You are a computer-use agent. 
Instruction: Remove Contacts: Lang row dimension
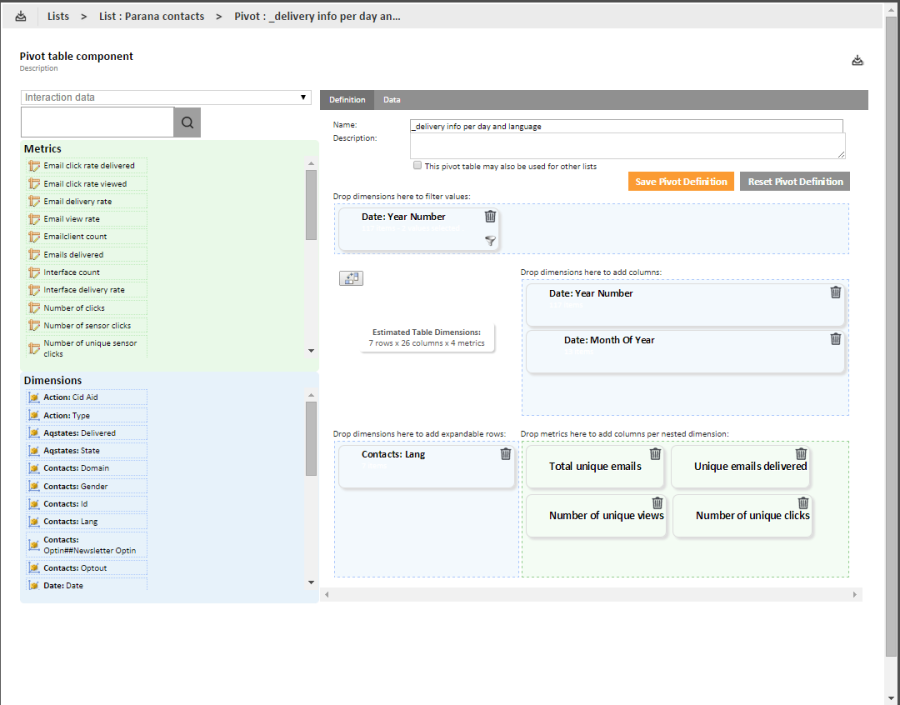(x=505, y=453)
